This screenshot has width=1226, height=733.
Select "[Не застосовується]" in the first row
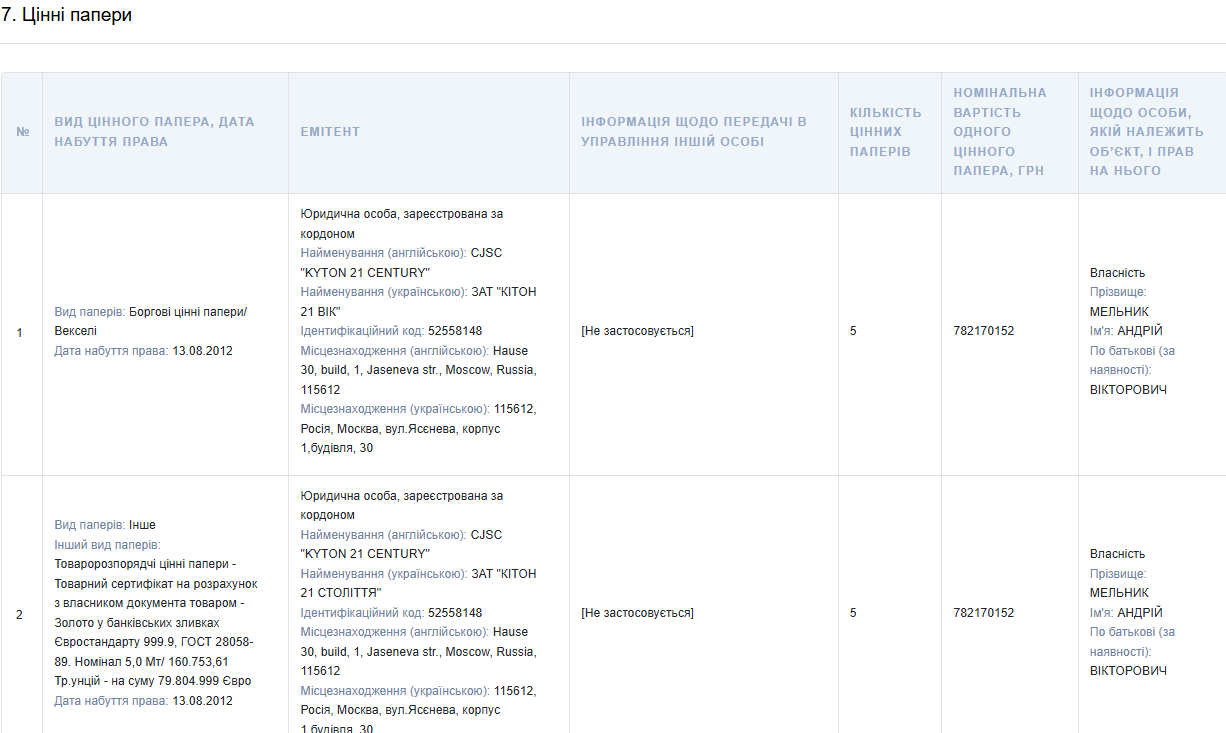637,331
